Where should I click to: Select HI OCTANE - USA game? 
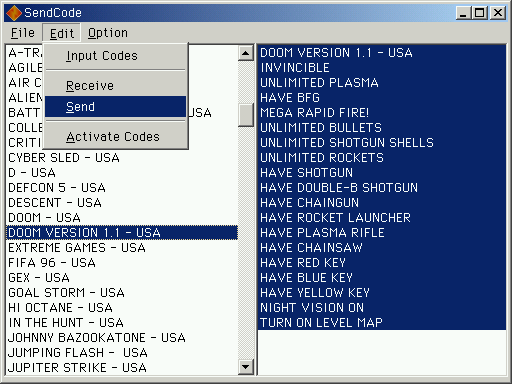coord(122,308)
